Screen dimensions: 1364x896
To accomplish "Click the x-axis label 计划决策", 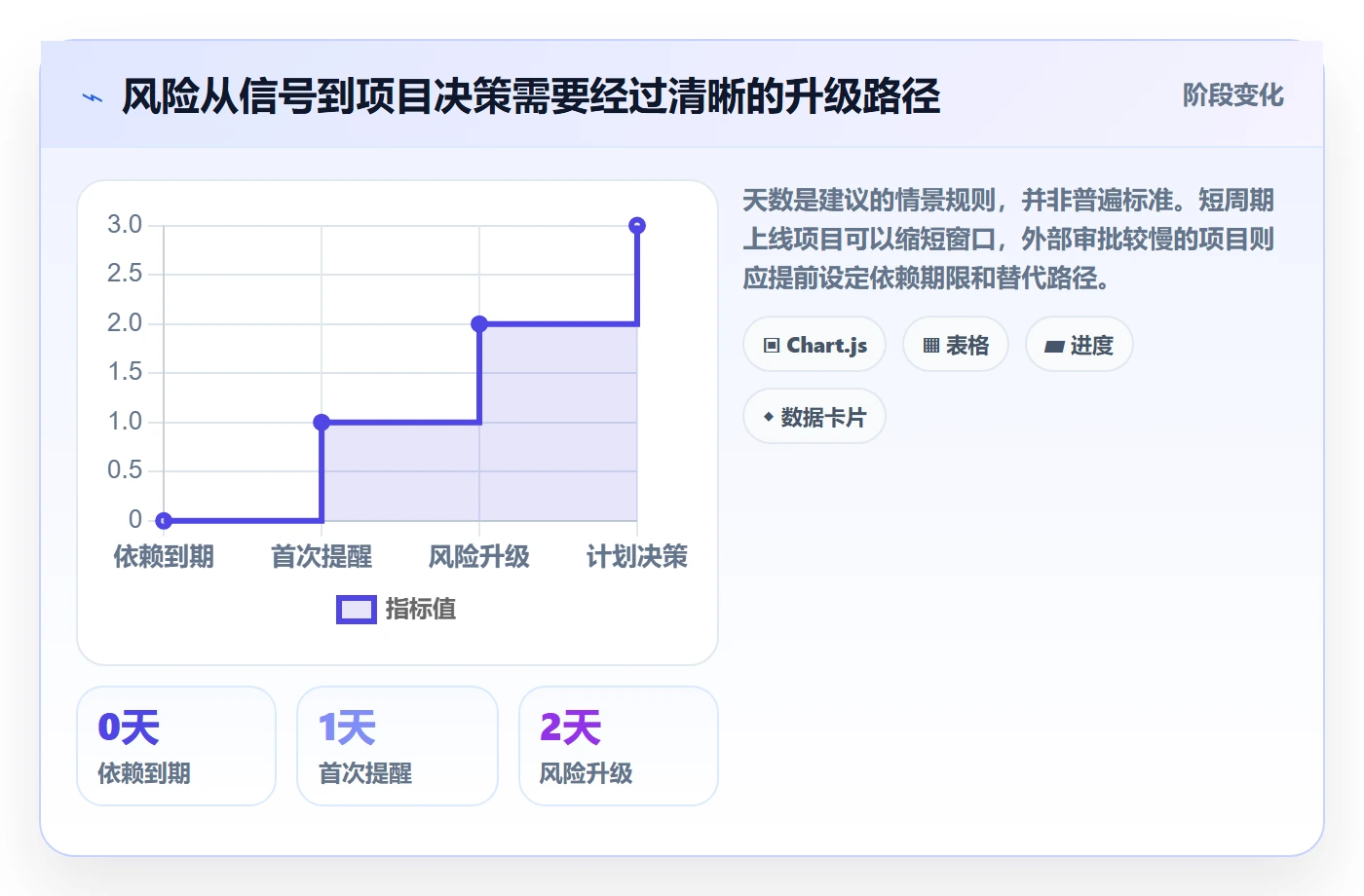I will tap(637, 557).
